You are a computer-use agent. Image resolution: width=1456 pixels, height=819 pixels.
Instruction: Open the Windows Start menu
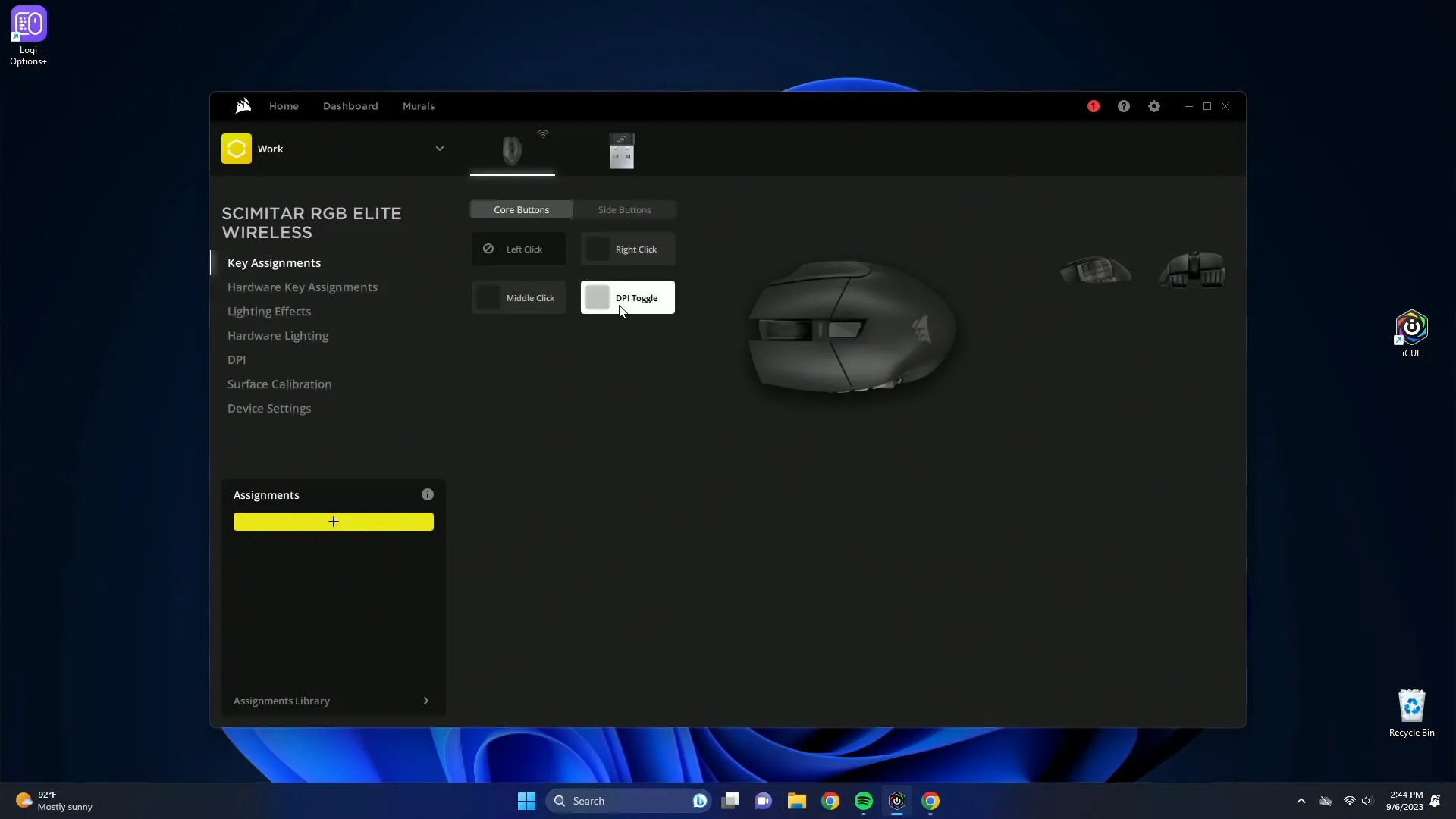click(526, 801)
